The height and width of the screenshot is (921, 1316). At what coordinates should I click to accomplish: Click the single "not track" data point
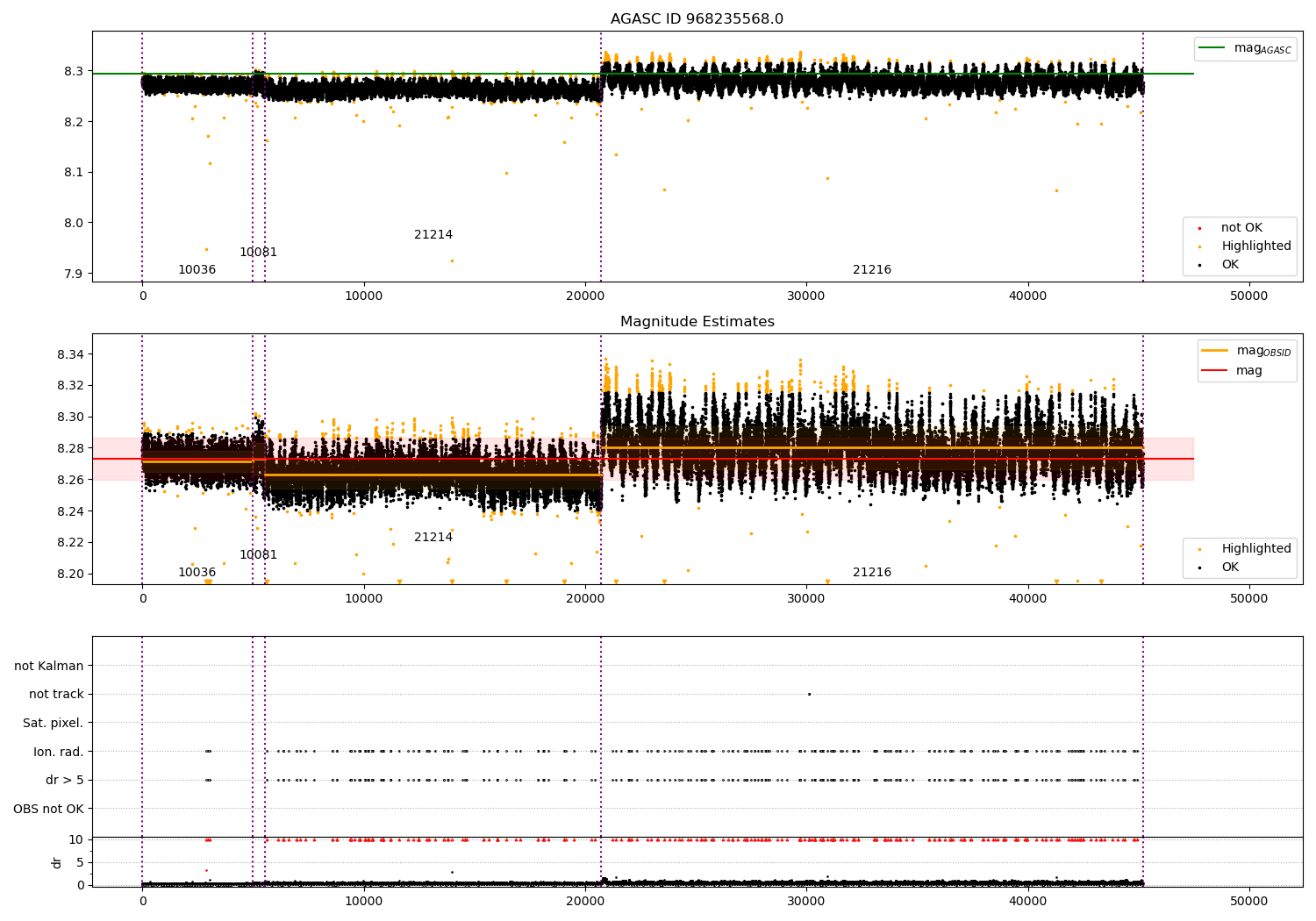(809, 694)
